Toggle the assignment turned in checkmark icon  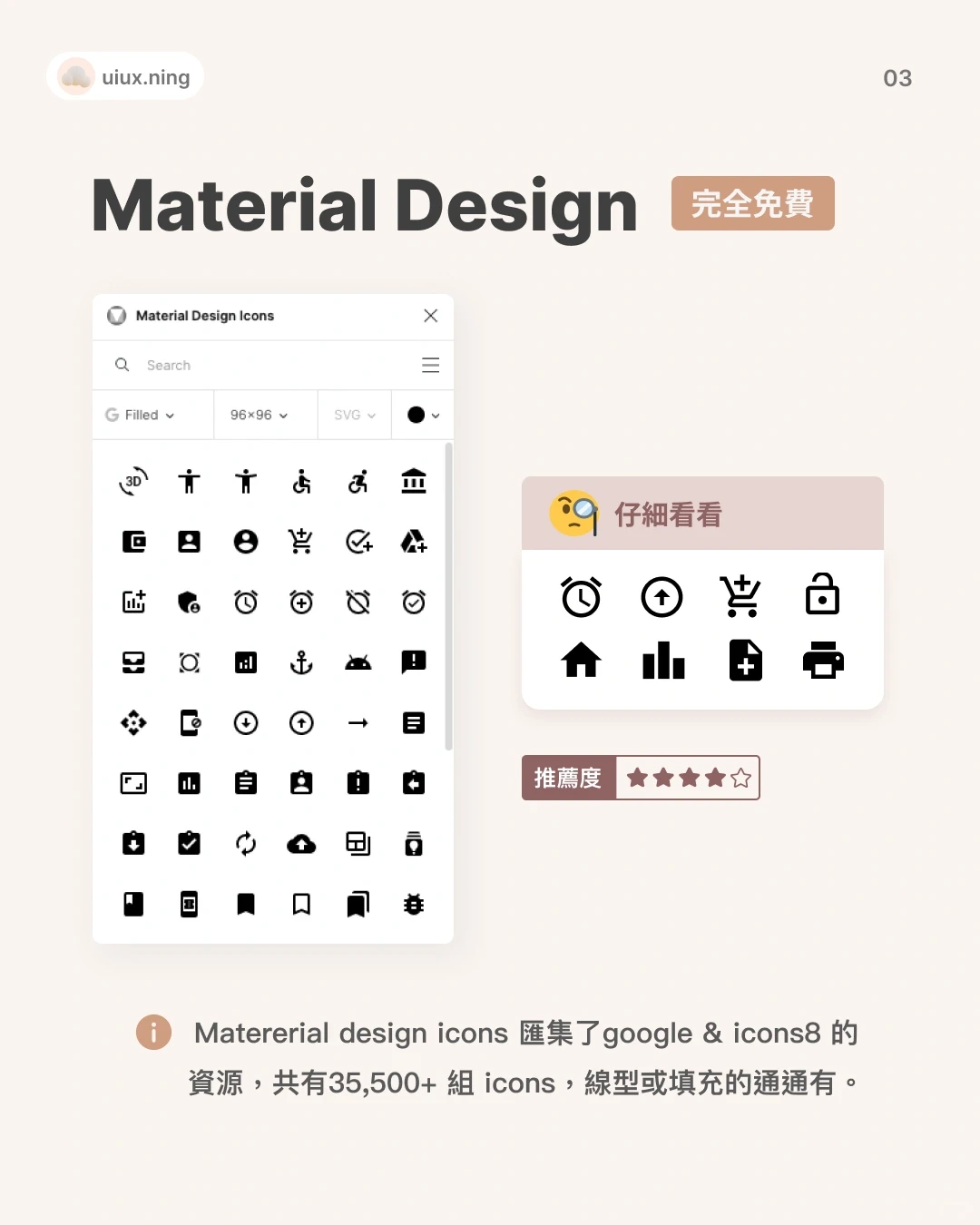point(190,844)
